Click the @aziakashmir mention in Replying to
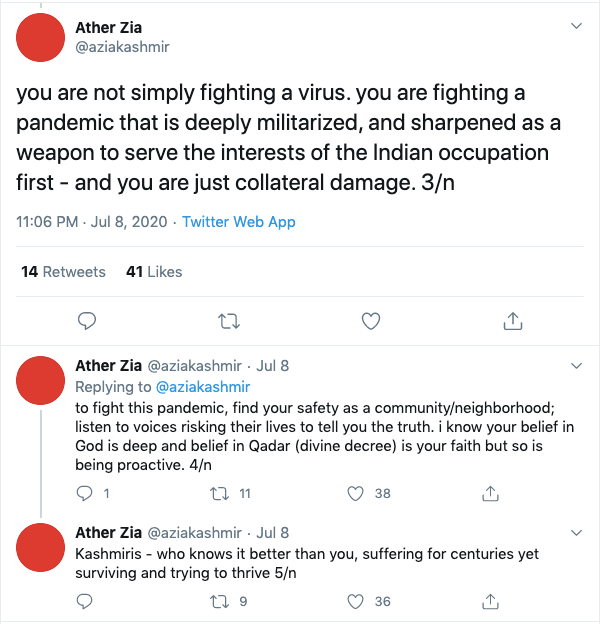This screenshot has width=603, height=624. [202, 387]
